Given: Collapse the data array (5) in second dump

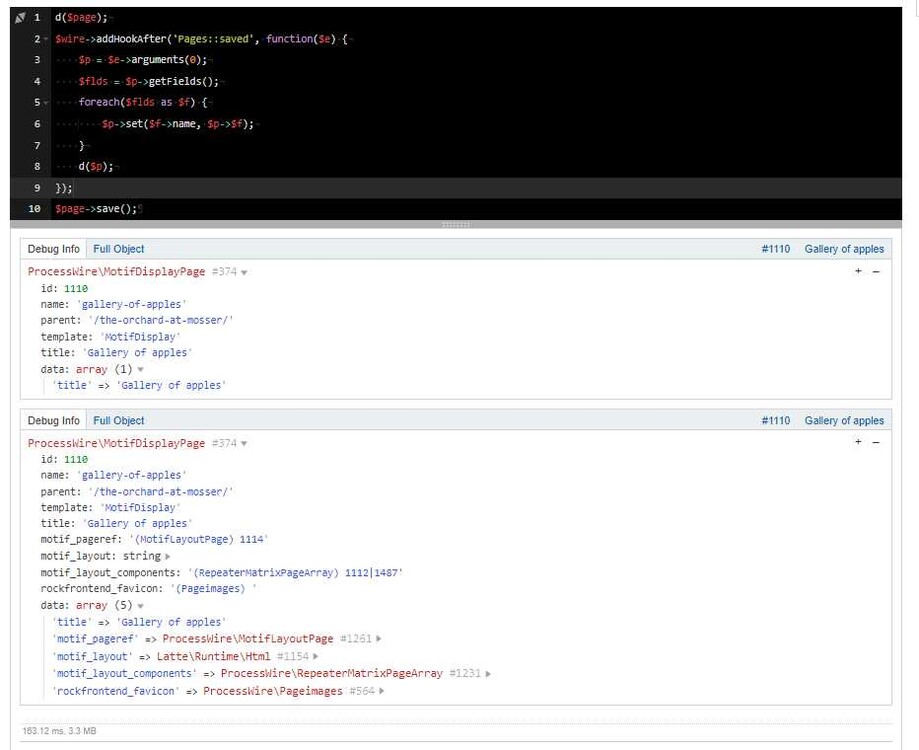Looking at the screenshot, I should coord(140,606).
